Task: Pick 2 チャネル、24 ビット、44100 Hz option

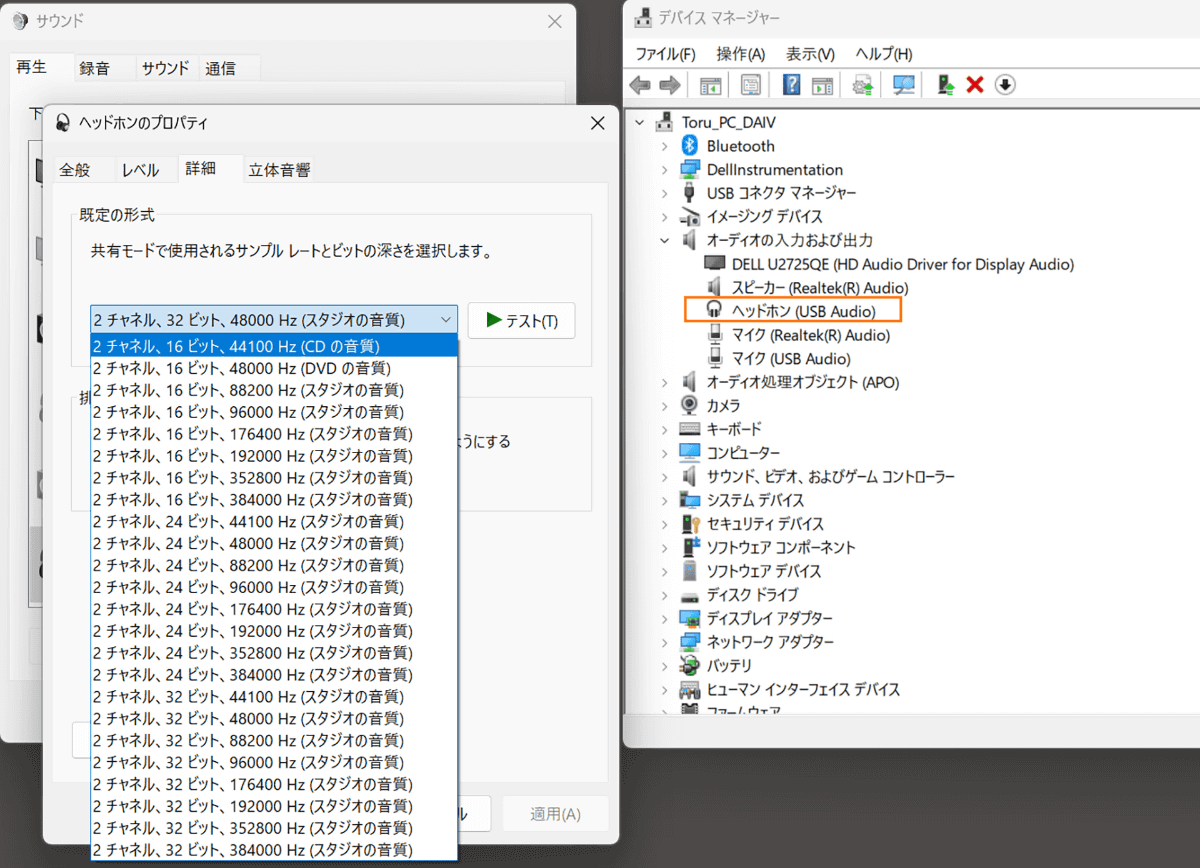Action: click(274, 521)
